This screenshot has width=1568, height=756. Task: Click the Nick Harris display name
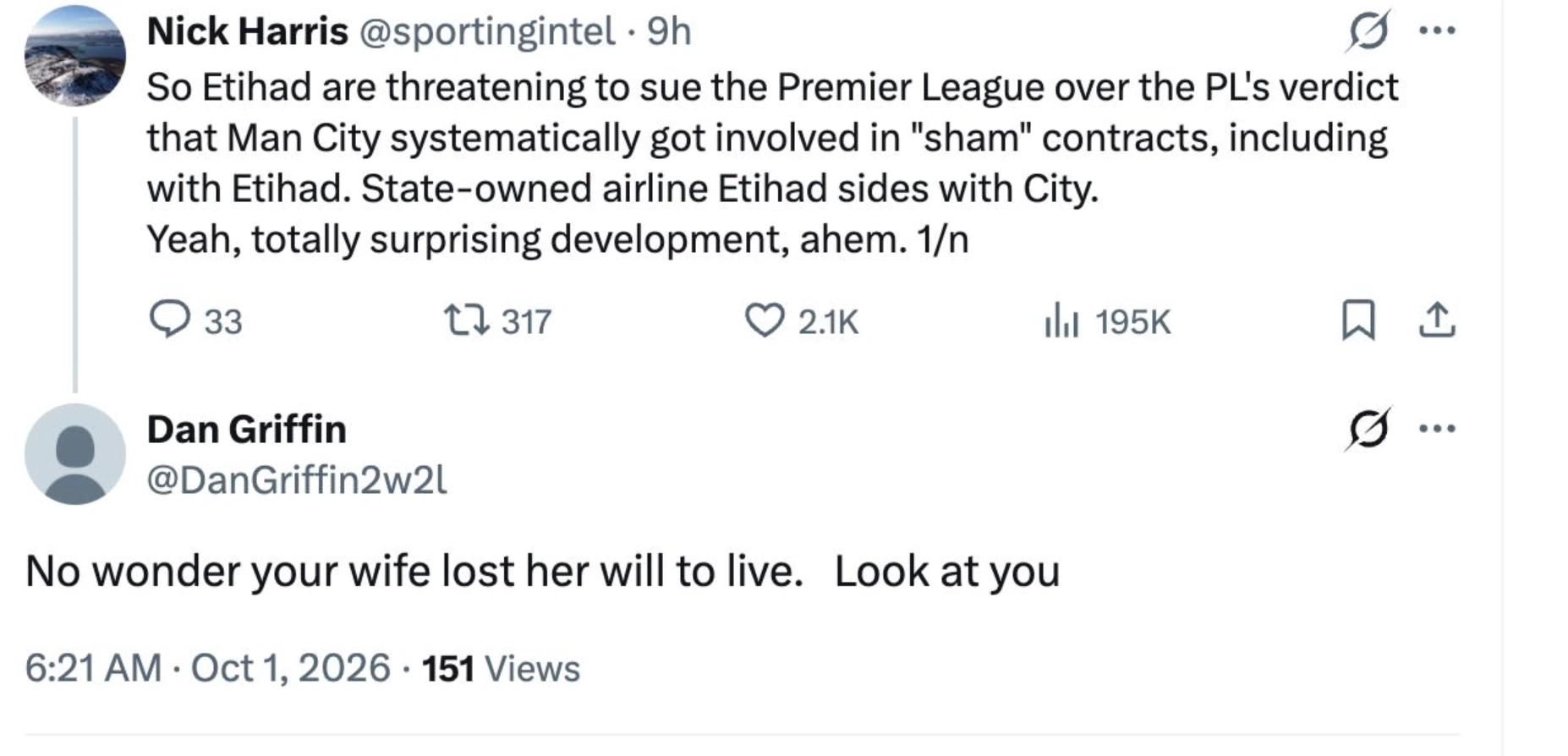[x=247, y=31]
